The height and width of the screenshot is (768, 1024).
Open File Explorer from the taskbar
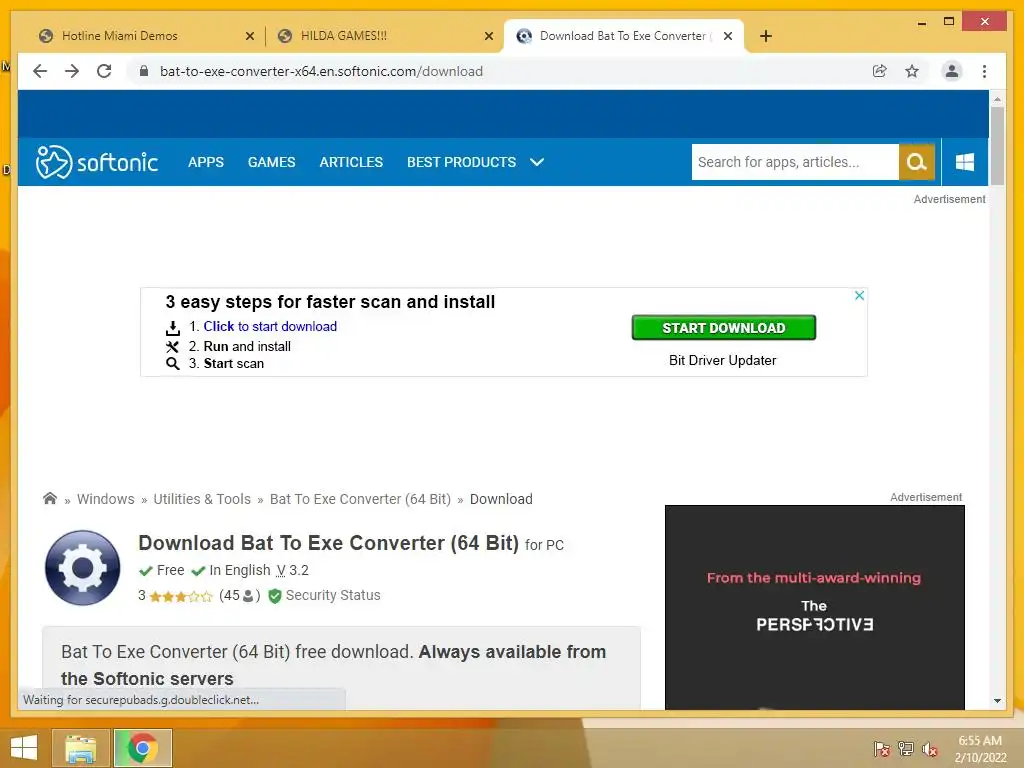pos(80,748)
